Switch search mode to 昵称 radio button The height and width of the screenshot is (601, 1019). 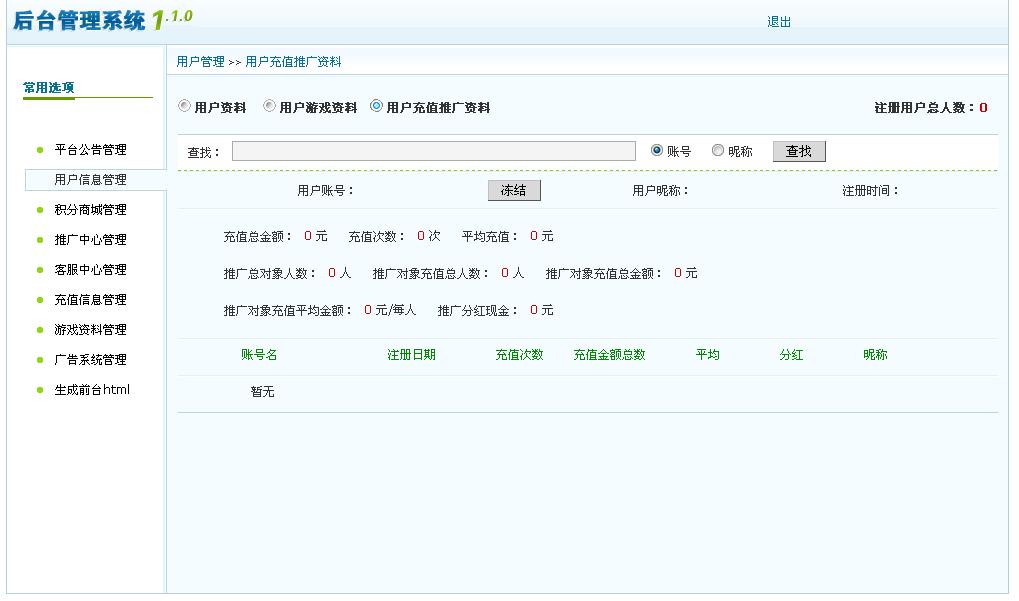coord(718,150)
